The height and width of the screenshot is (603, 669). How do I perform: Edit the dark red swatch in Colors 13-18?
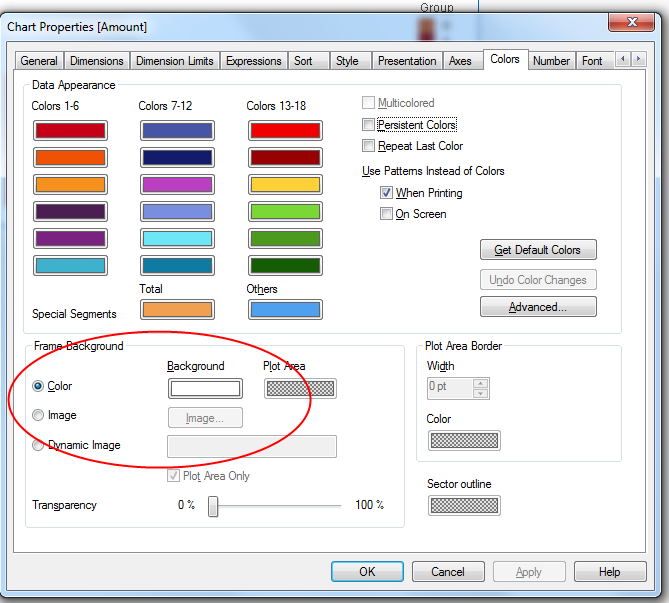tap(285, 157)
